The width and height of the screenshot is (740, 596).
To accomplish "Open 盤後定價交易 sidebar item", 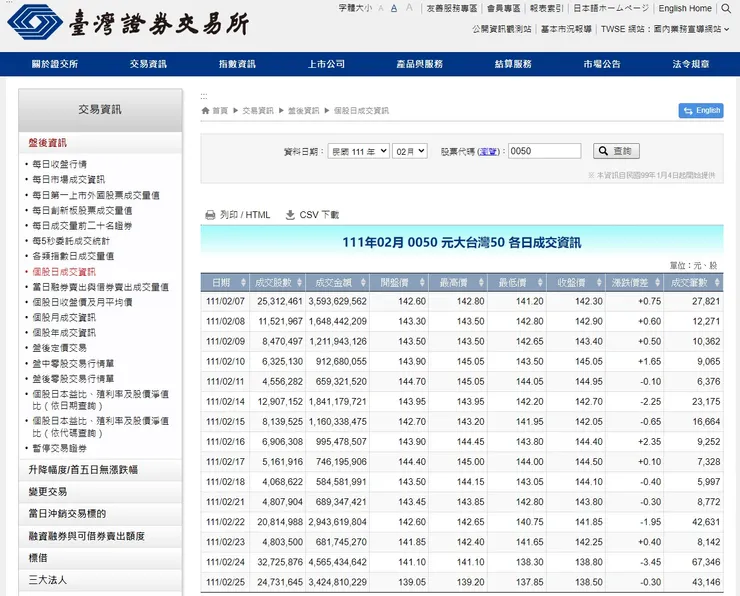I will click(59, 348).
